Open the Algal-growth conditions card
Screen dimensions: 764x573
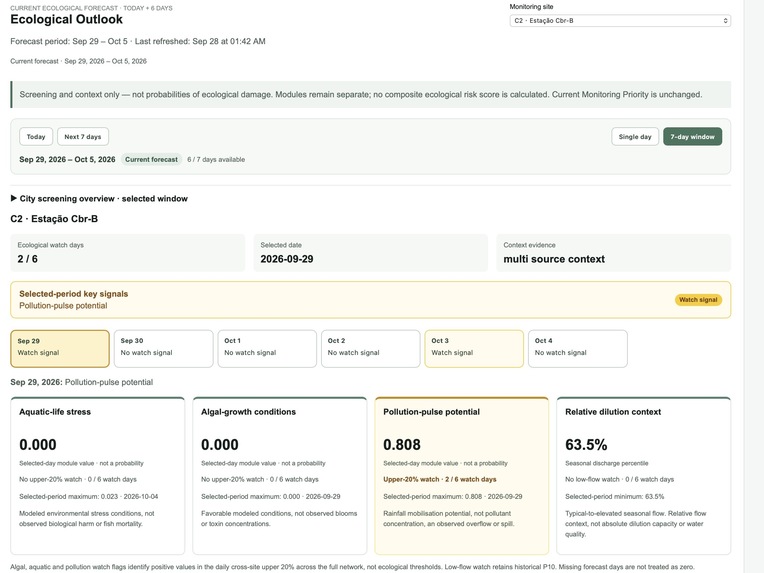tap(280, 476)
